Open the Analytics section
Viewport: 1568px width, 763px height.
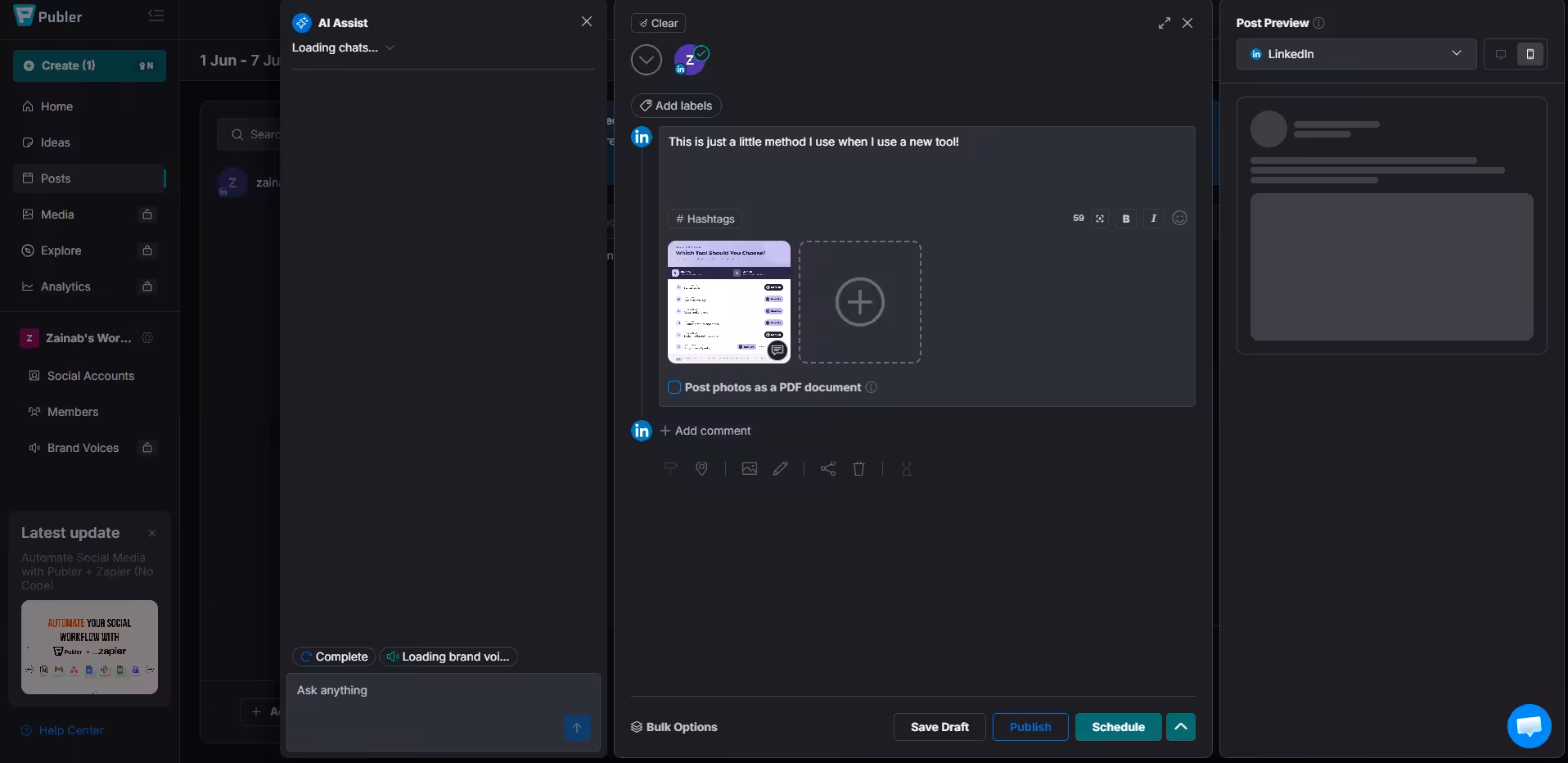(x=89, y=287)
